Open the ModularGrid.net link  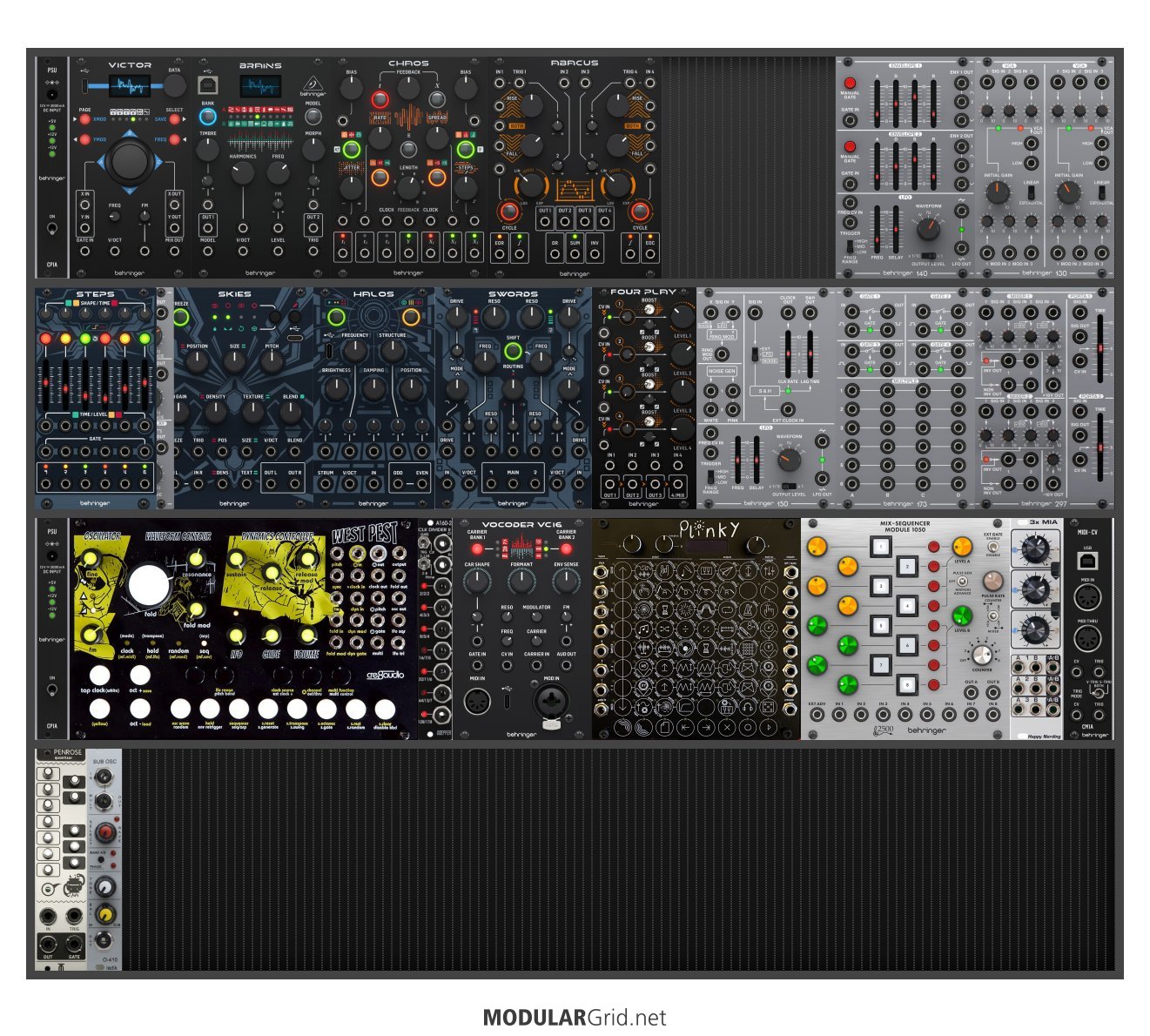pos(575,1017)
